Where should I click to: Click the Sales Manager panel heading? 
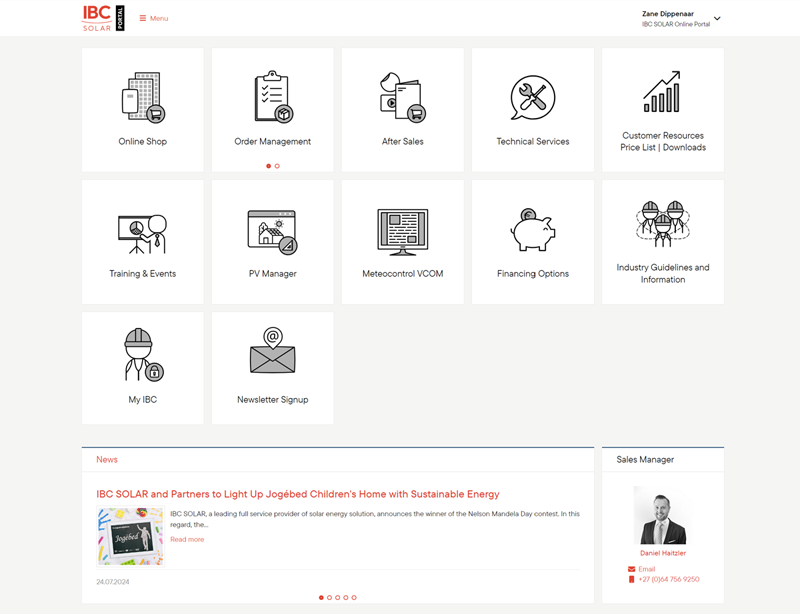[x=645, y=459]
